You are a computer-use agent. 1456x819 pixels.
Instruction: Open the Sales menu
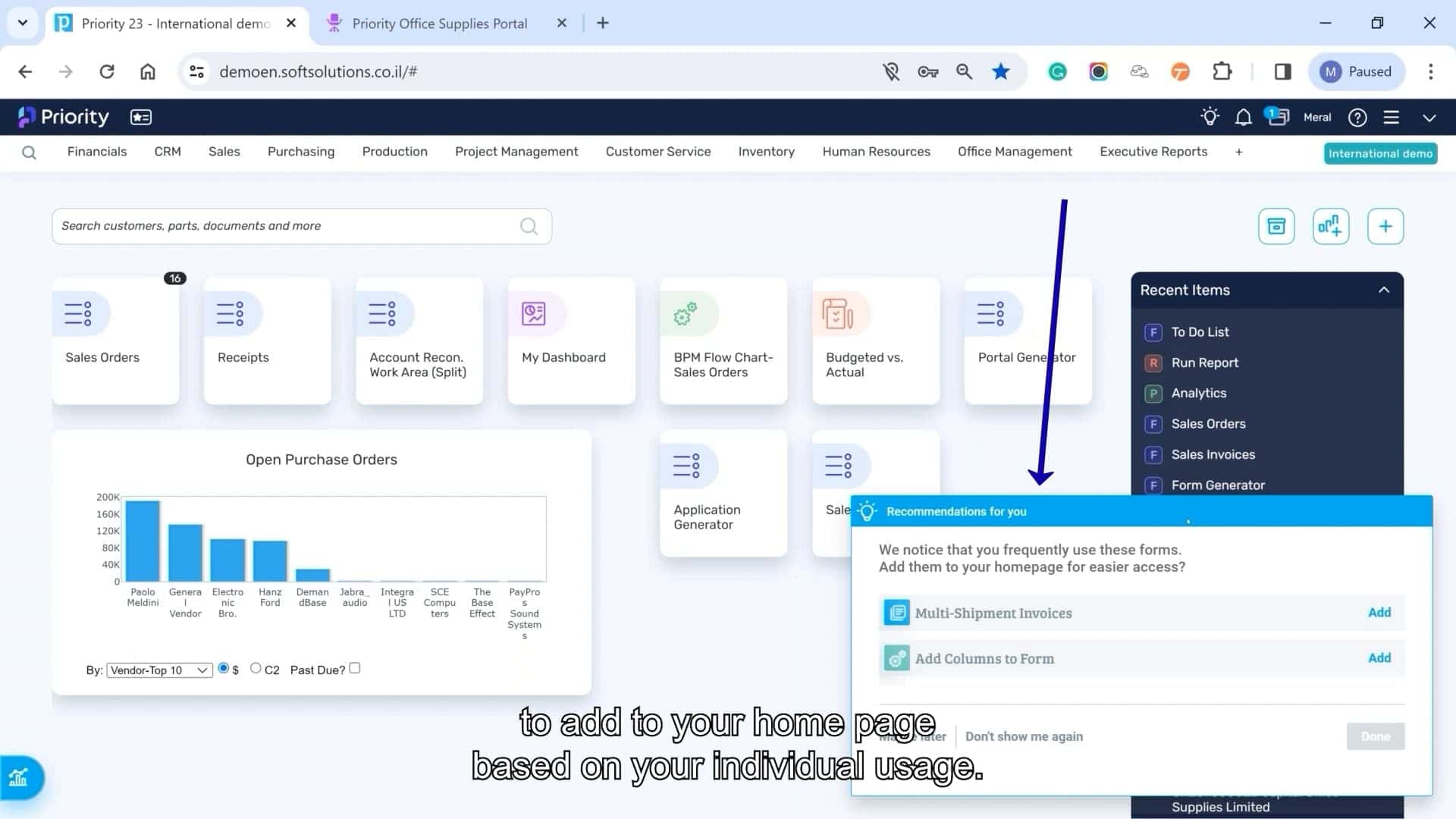224,152
